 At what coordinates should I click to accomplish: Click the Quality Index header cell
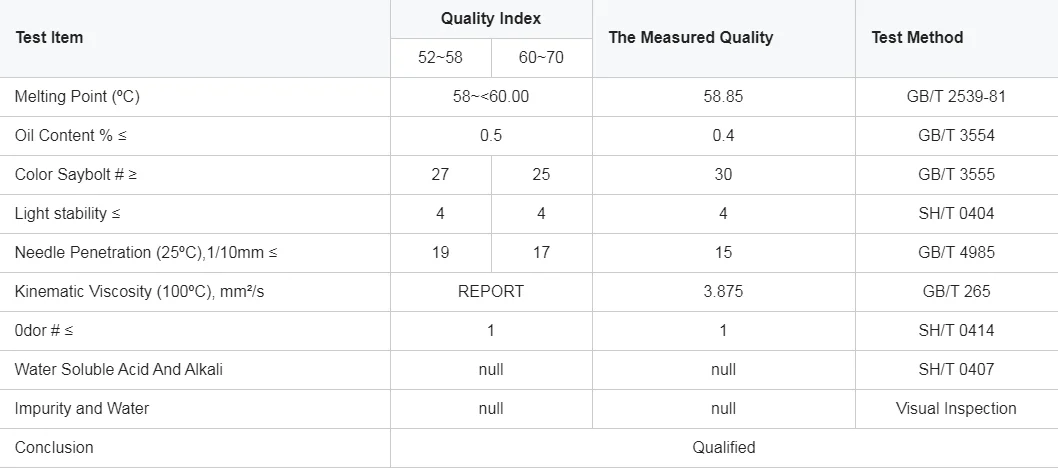pos(491,18)
